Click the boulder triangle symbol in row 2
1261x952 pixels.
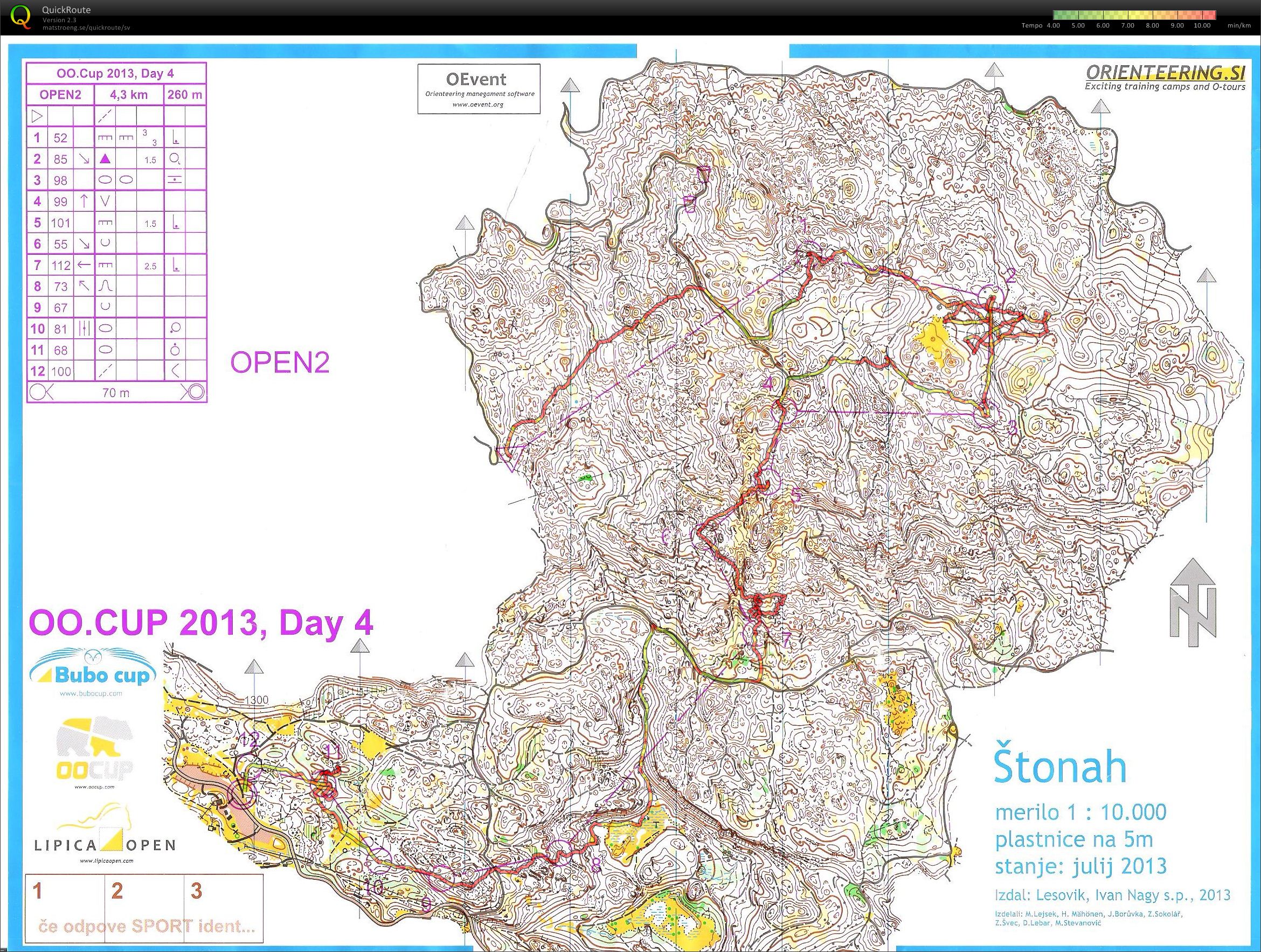click(x=105, y=159)
